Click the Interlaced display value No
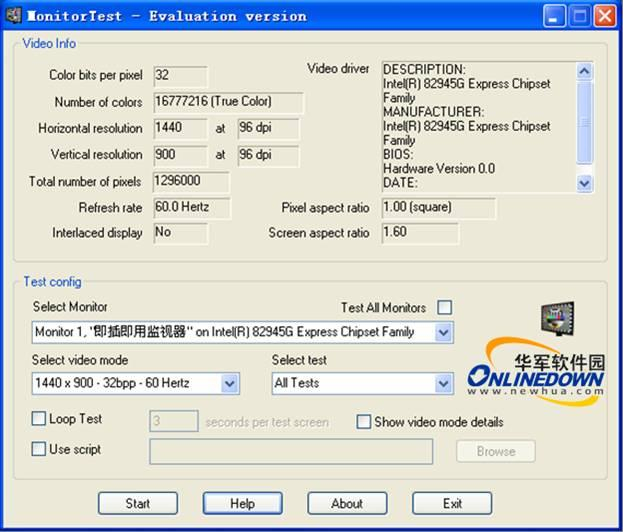The width and height of the screenshot is (623, 532). (x=180, y=233)
